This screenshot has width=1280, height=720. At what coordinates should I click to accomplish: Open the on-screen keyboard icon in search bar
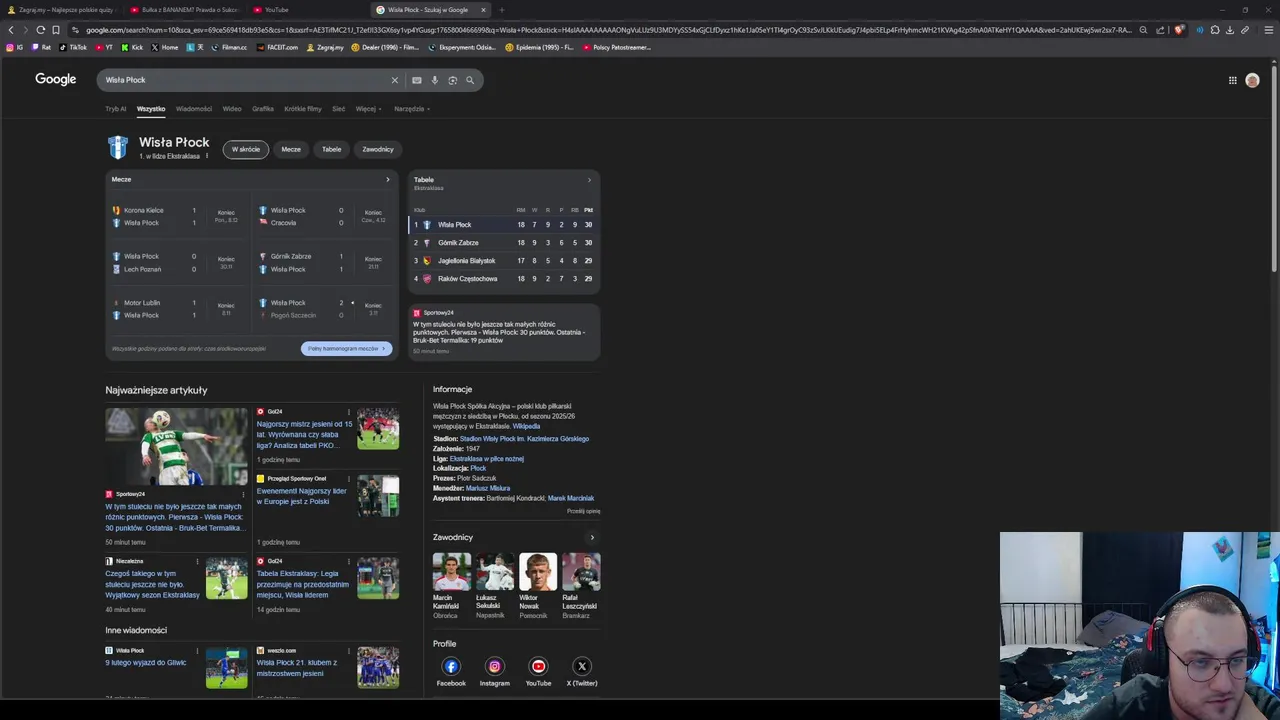pyautogui.click(x=417, y=80)
